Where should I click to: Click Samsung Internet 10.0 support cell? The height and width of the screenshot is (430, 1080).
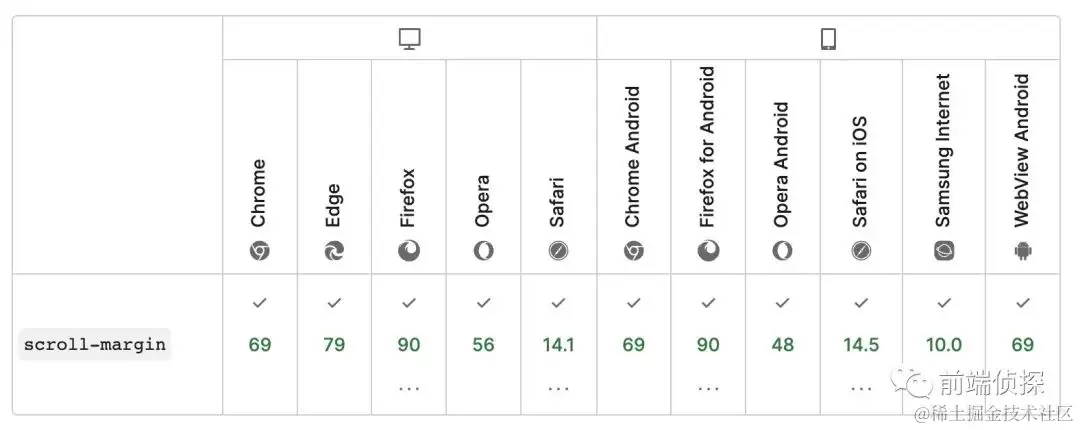[943, 345]
